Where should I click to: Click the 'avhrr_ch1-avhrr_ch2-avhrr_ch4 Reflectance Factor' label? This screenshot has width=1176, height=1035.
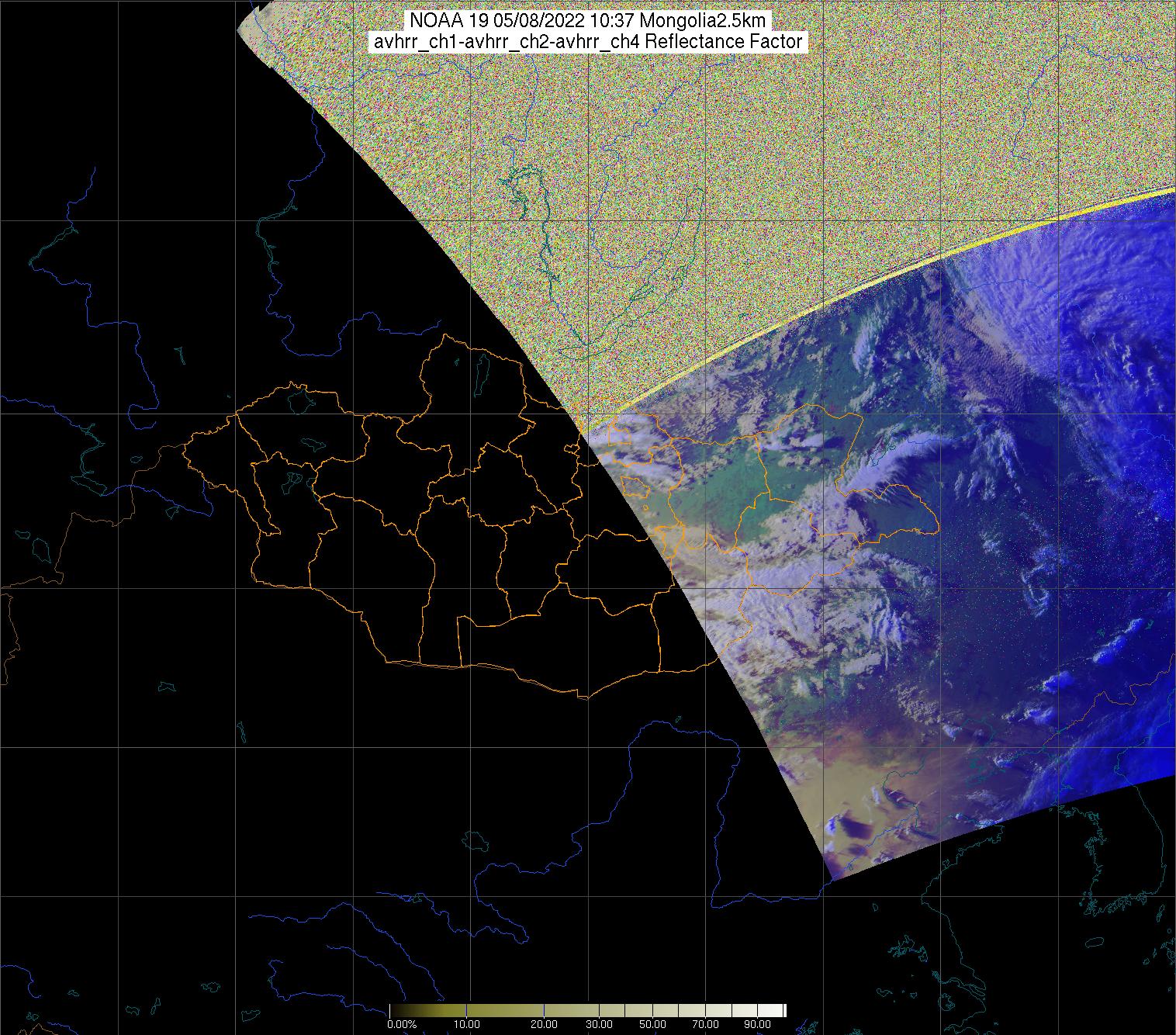click(x=587, y=42)
